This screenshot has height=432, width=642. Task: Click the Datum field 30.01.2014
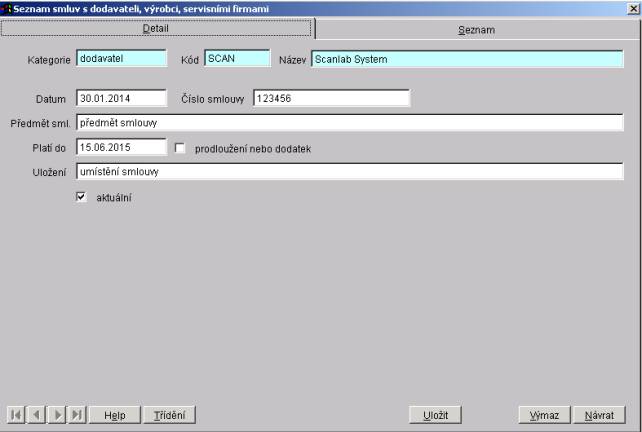tap(121, 98)
